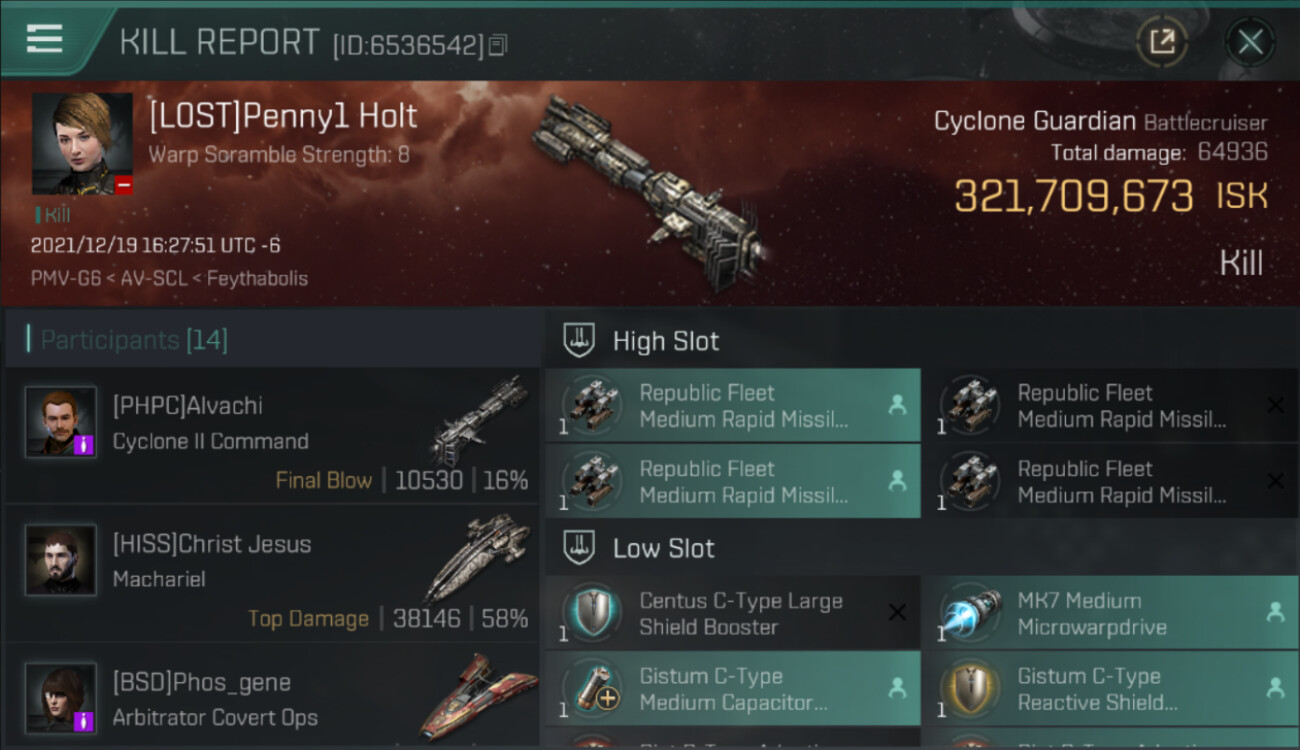
Task: Open Penny1 Holt's portrait
Action: tap(82, 144)
